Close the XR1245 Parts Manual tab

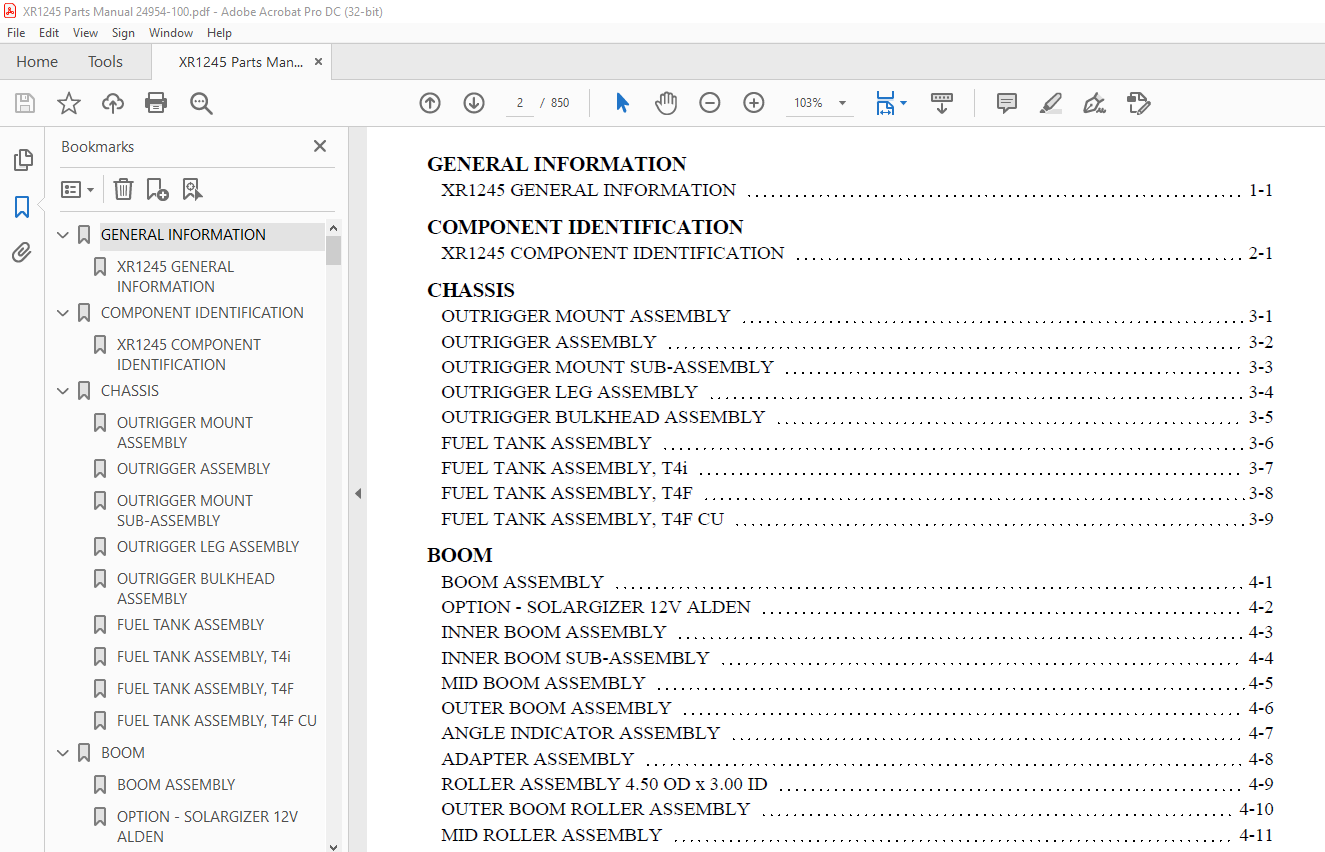tap(318, 62)
